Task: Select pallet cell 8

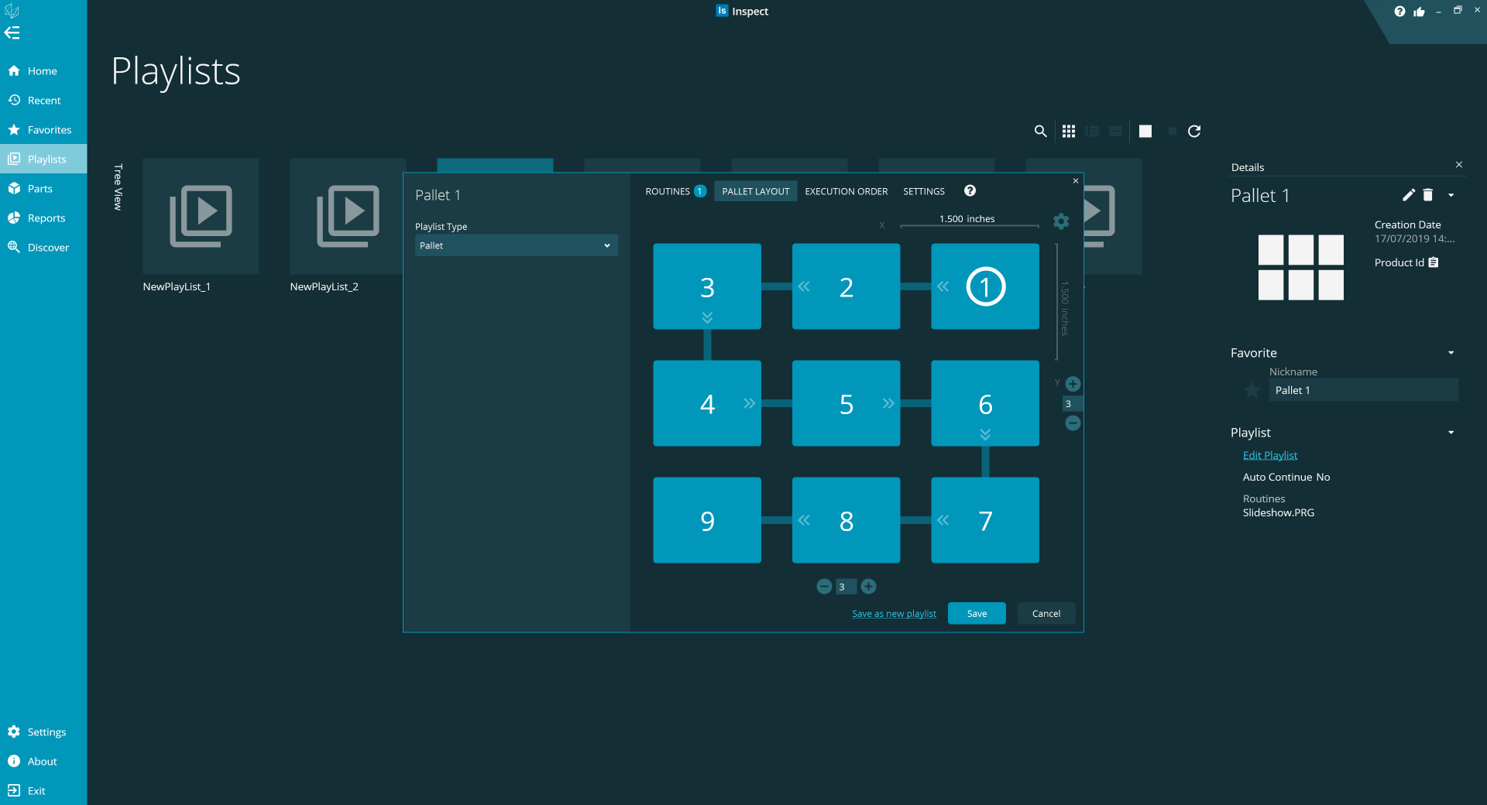Action: point(846,520)
